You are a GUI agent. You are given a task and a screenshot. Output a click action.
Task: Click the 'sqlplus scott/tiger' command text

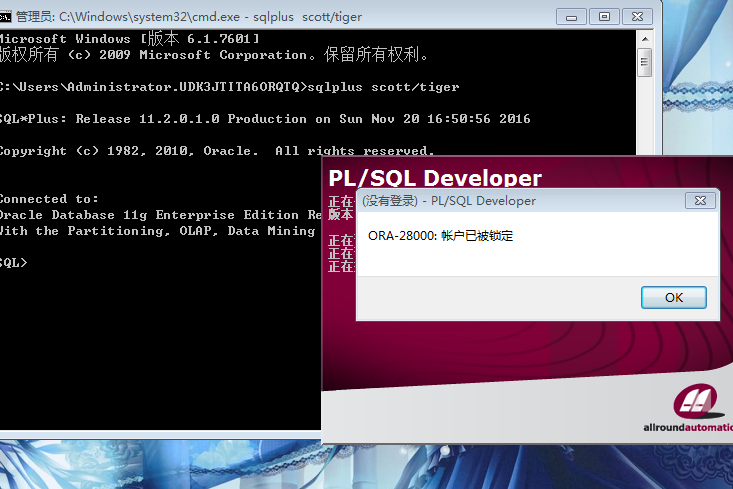tap(383, 87)
